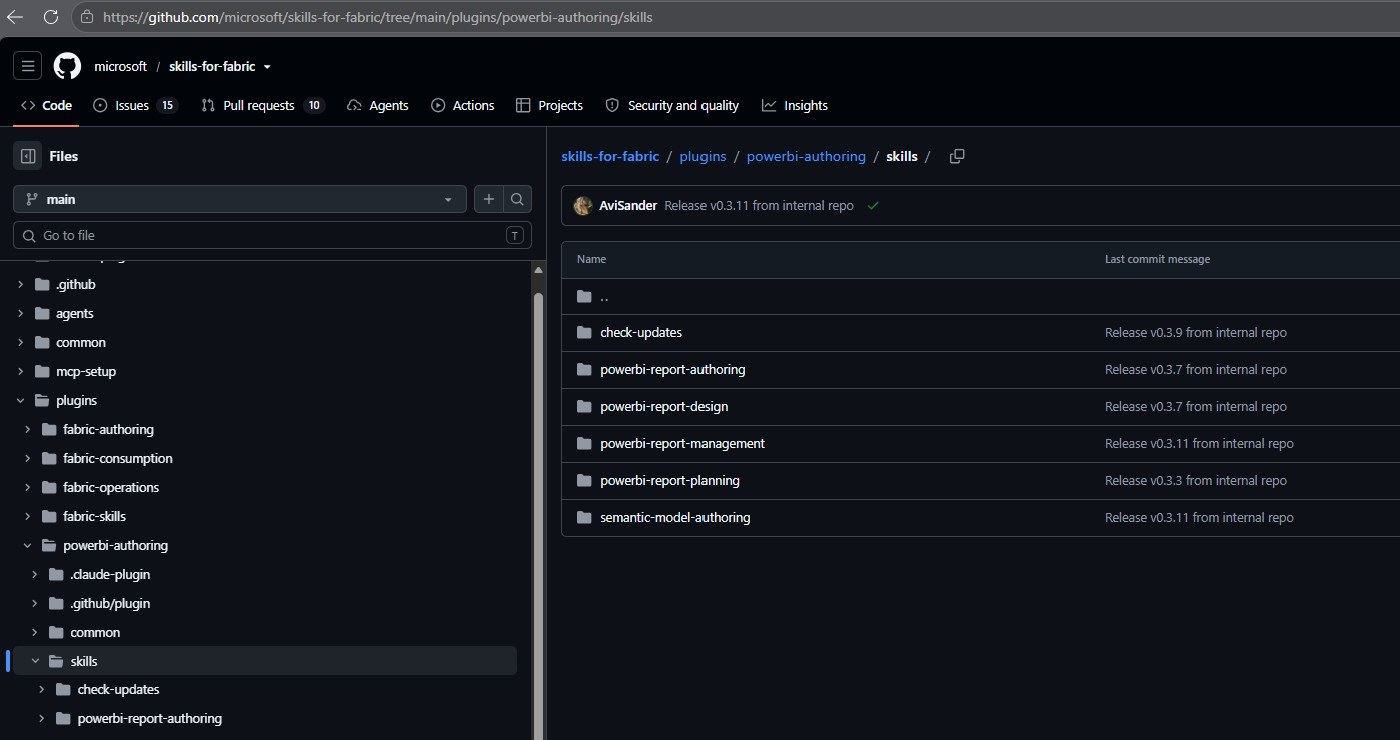
Task: Click the site information icon in address bar
Action: coord(87,17)
